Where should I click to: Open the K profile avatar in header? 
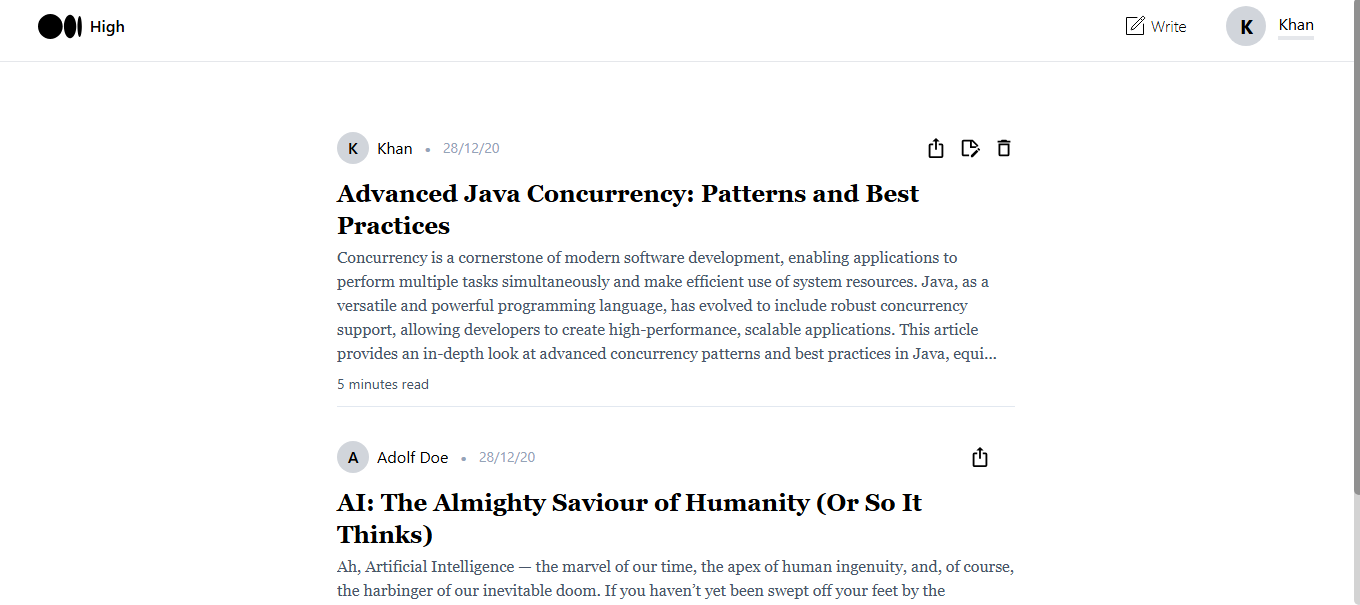(1246, 27)
